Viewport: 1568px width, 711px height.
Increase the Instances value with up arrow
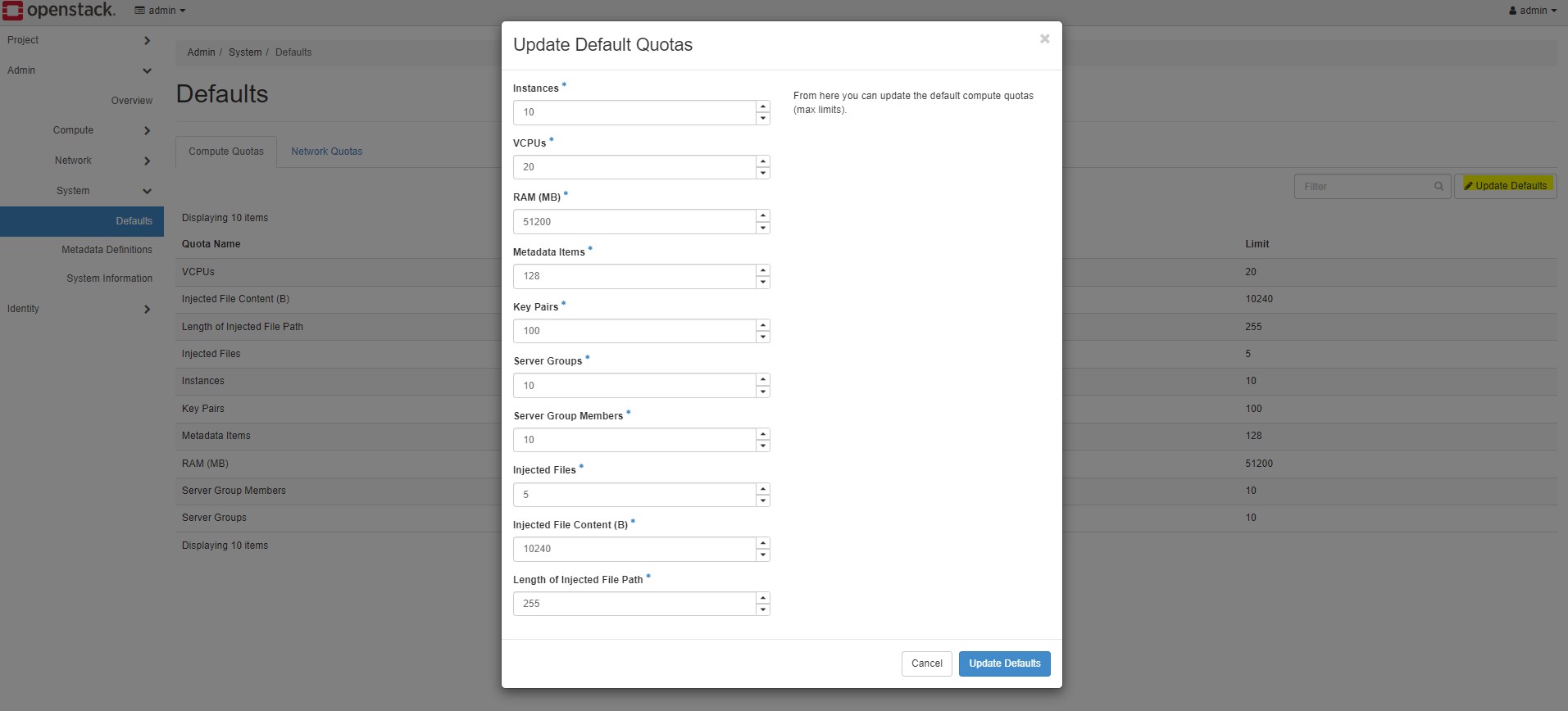pyautogui.click(x=763, y=106)
